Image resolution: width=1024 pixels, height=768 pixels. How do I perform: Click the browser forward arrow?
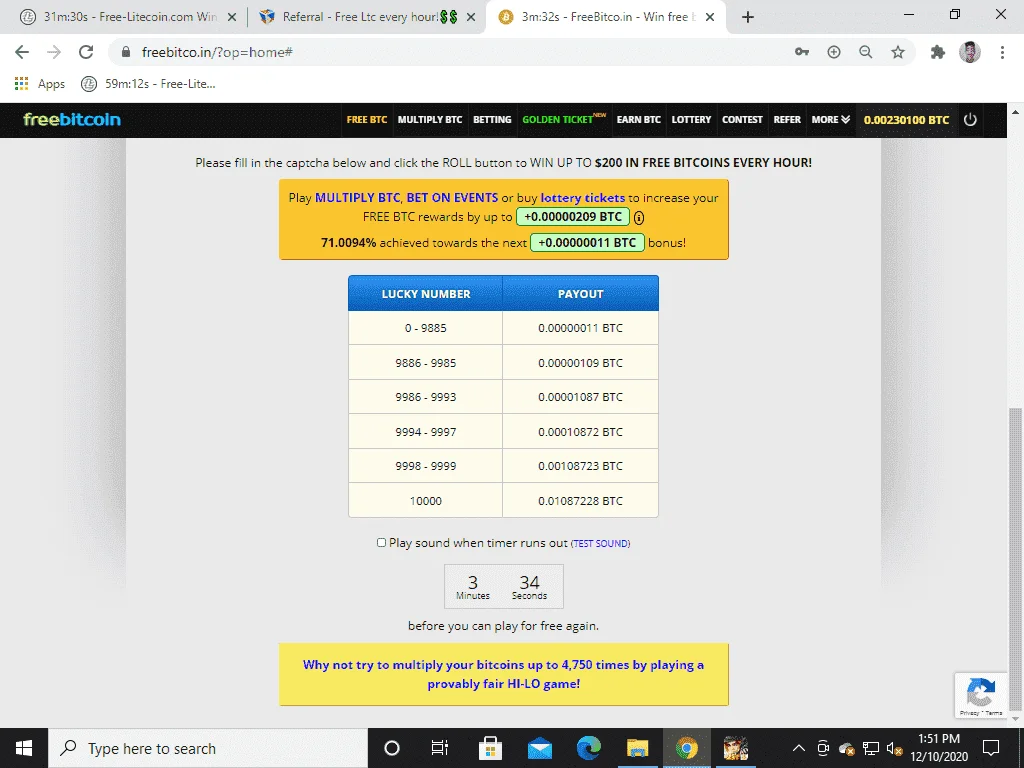tap(54, 52)
